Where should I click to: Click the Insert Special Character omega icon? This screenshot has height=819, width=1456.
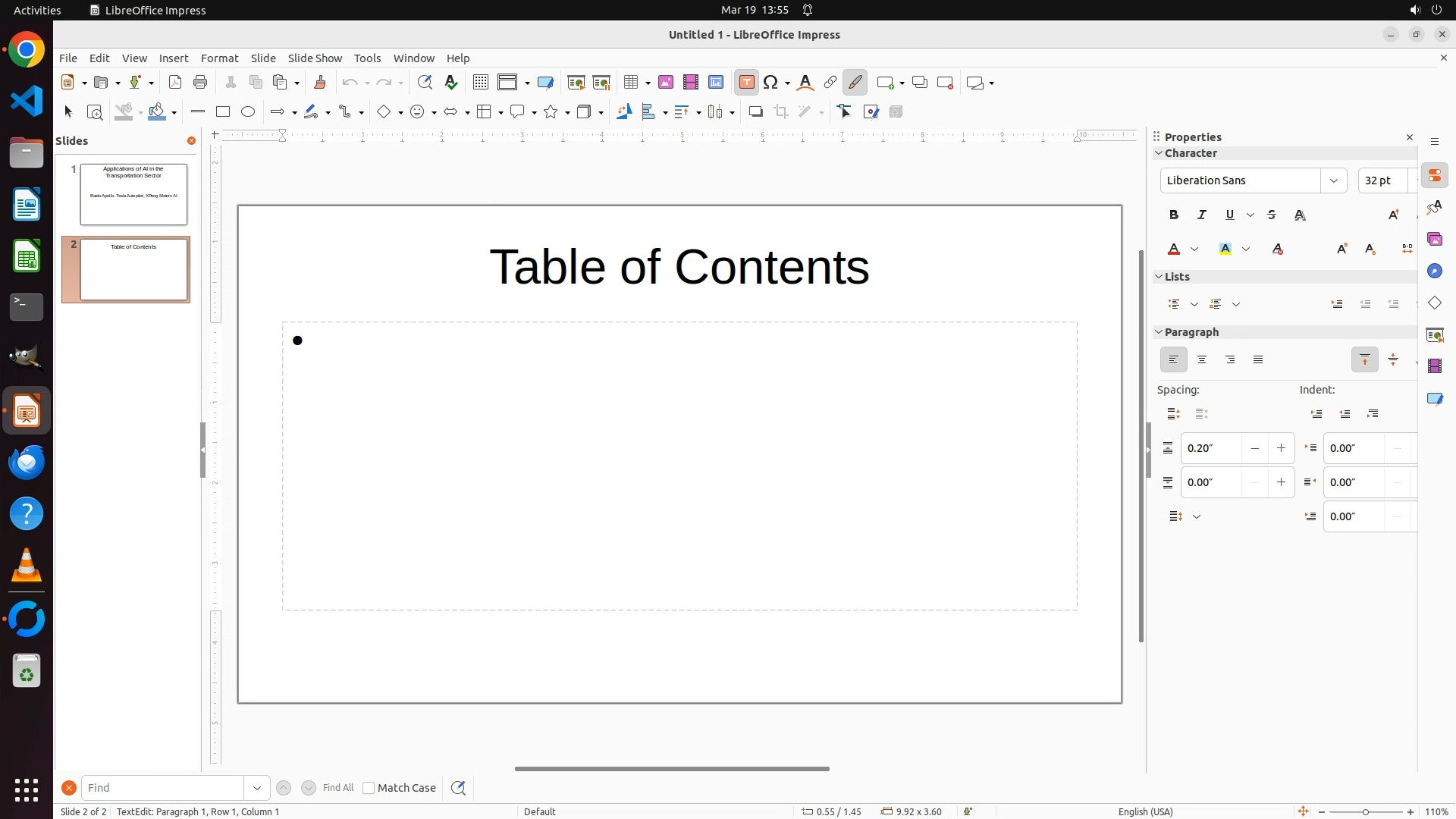point(771,83)
